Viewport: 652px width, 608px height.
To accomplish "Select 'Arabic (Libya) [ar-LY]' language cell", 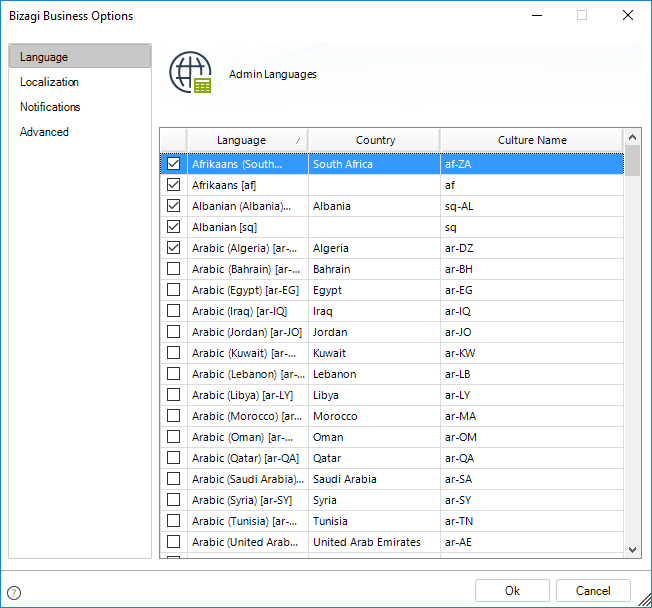I will 248,395.
